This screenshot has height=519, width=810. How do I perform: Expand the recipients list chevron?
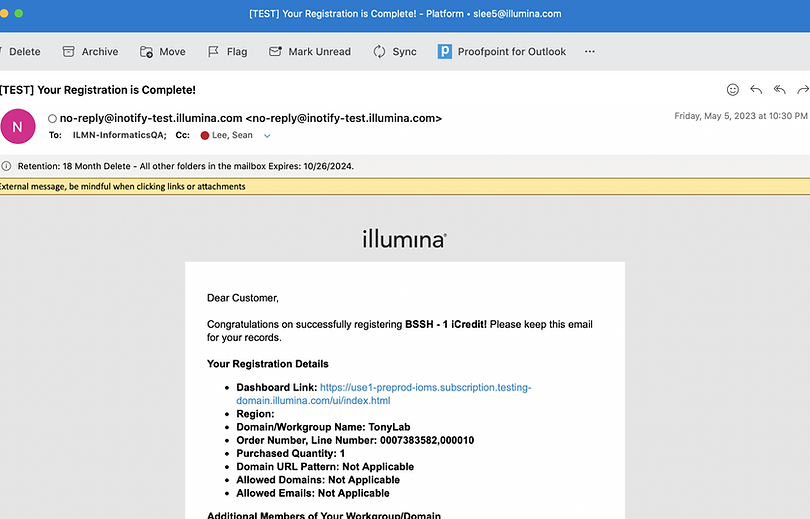coord(267,136)
